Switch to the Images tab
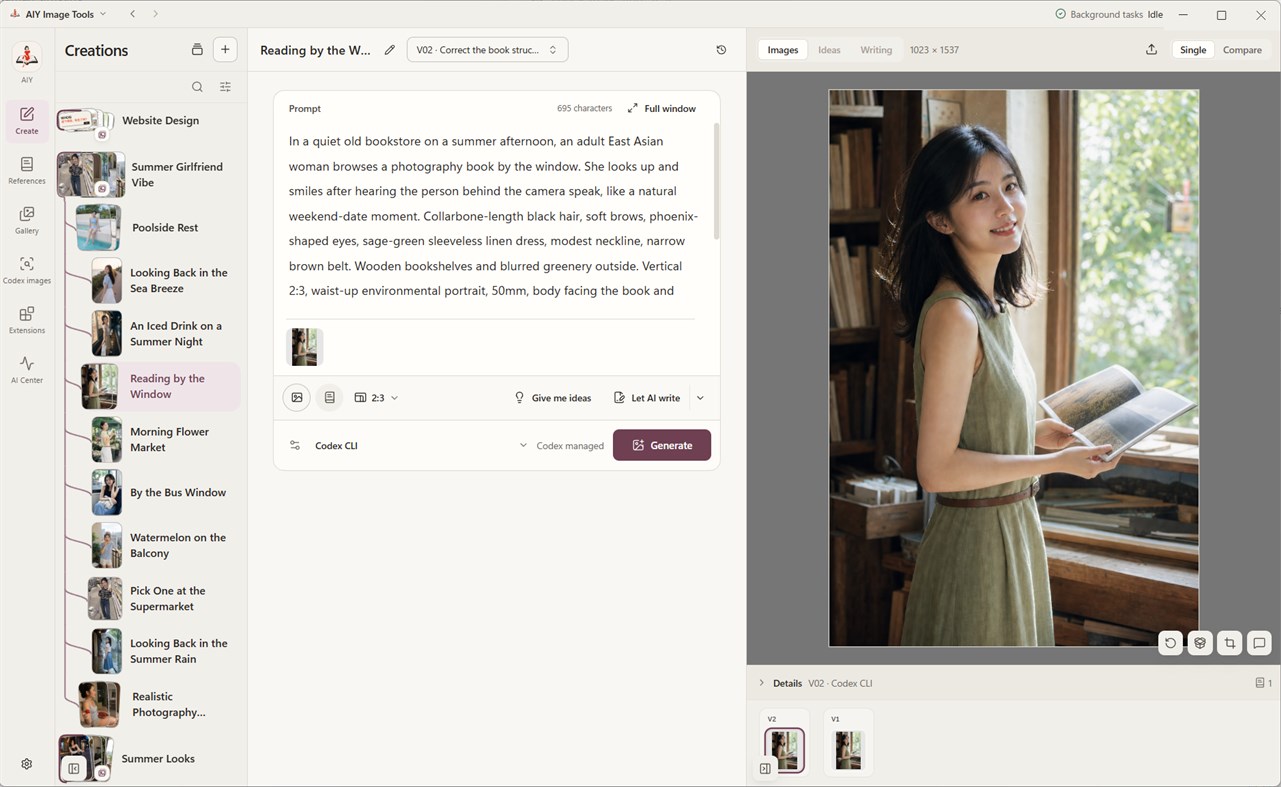The image size is (1281, 787). (x=783, y=50)
